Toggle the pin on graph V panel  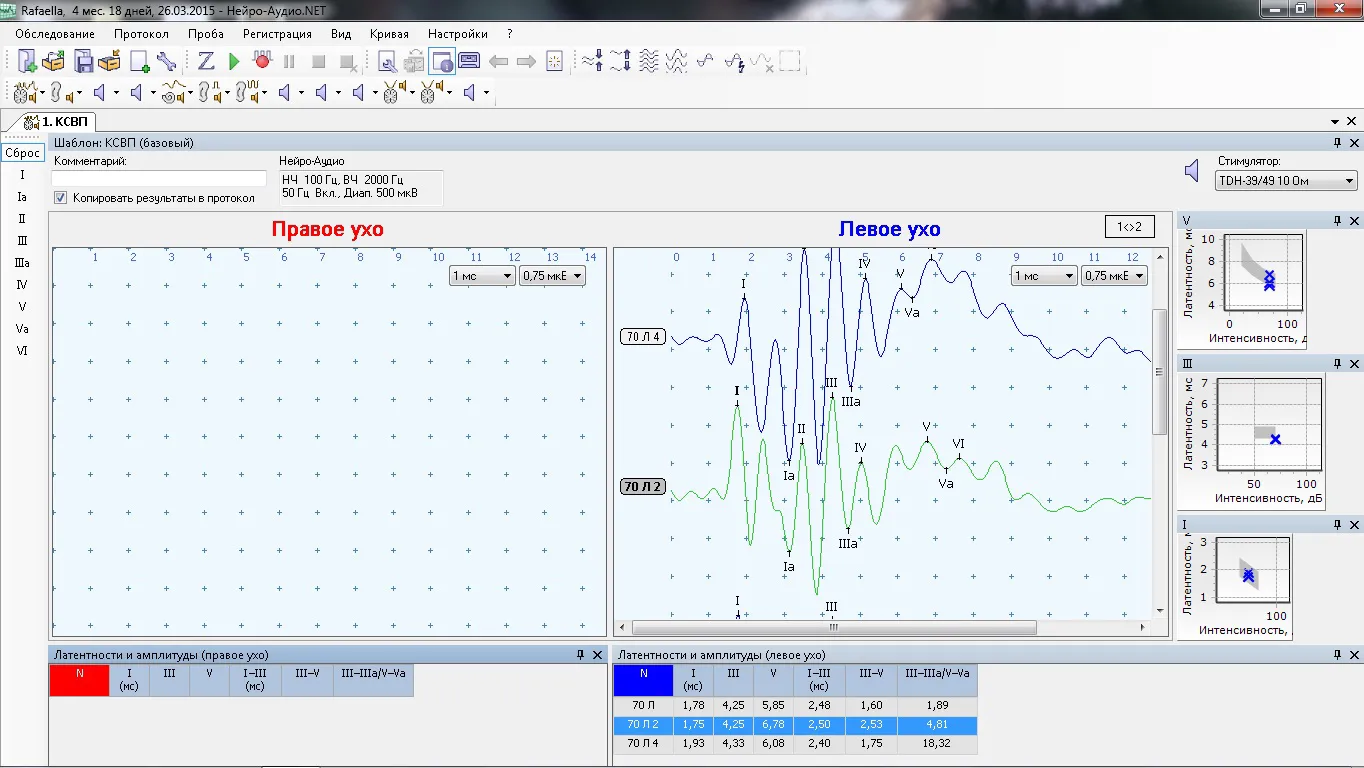(1337, 221)
